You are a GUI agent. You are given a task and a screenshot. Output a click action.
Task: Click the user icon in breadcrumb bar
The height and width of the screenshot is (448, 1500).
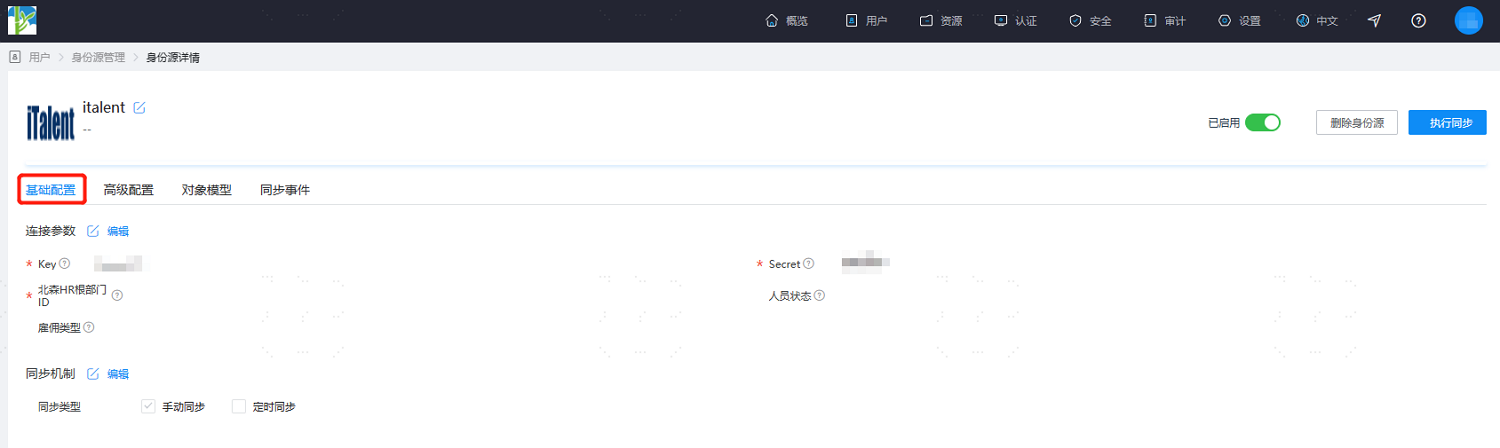pyautogui.click(x=15, y=57)
